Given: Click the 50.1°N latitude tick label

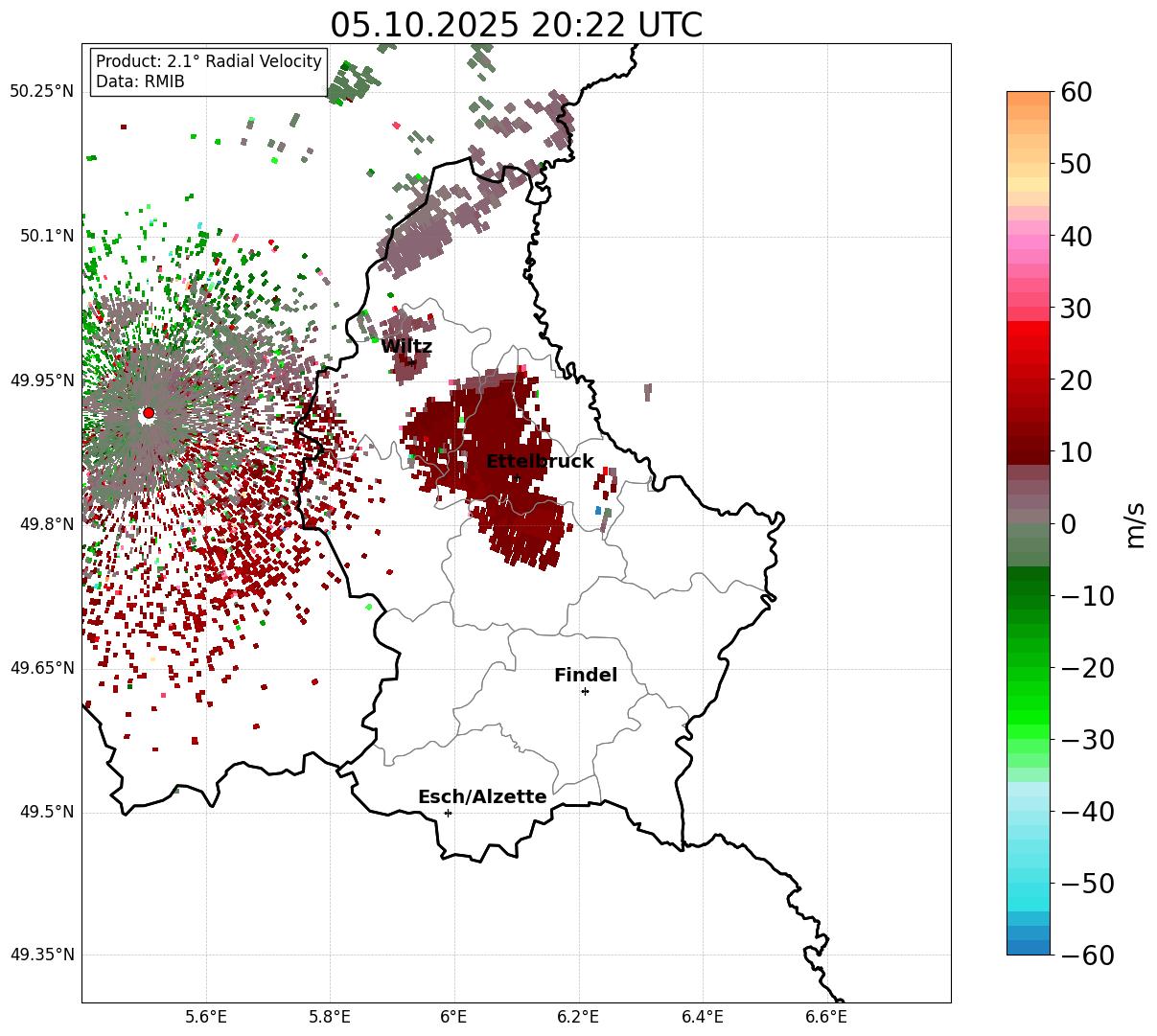Looking at the screenshot, I should point(45,236).
